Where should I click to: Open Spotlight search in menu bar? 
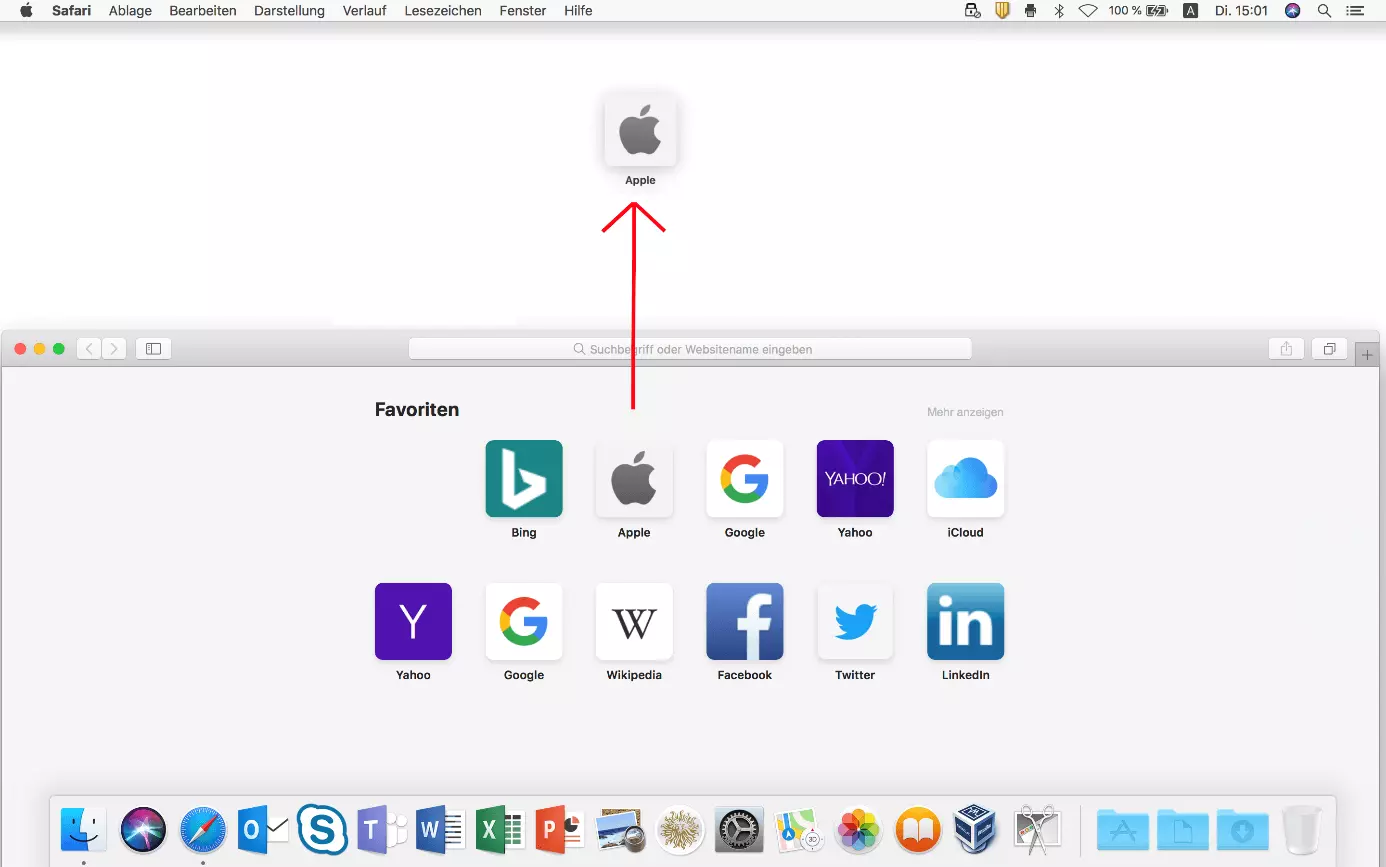[x=1324, y=11]
